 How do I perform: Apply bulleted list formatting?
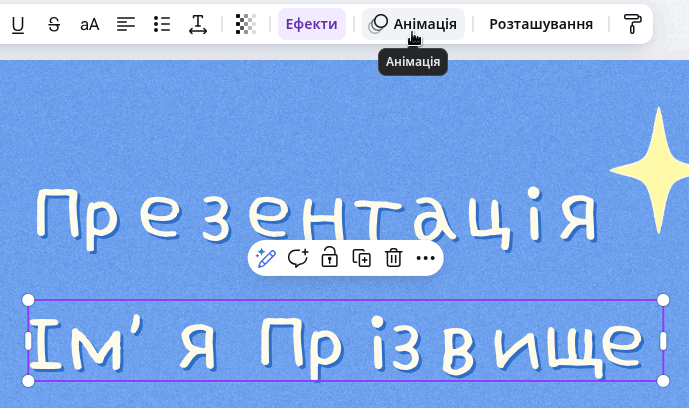point(162,24)
